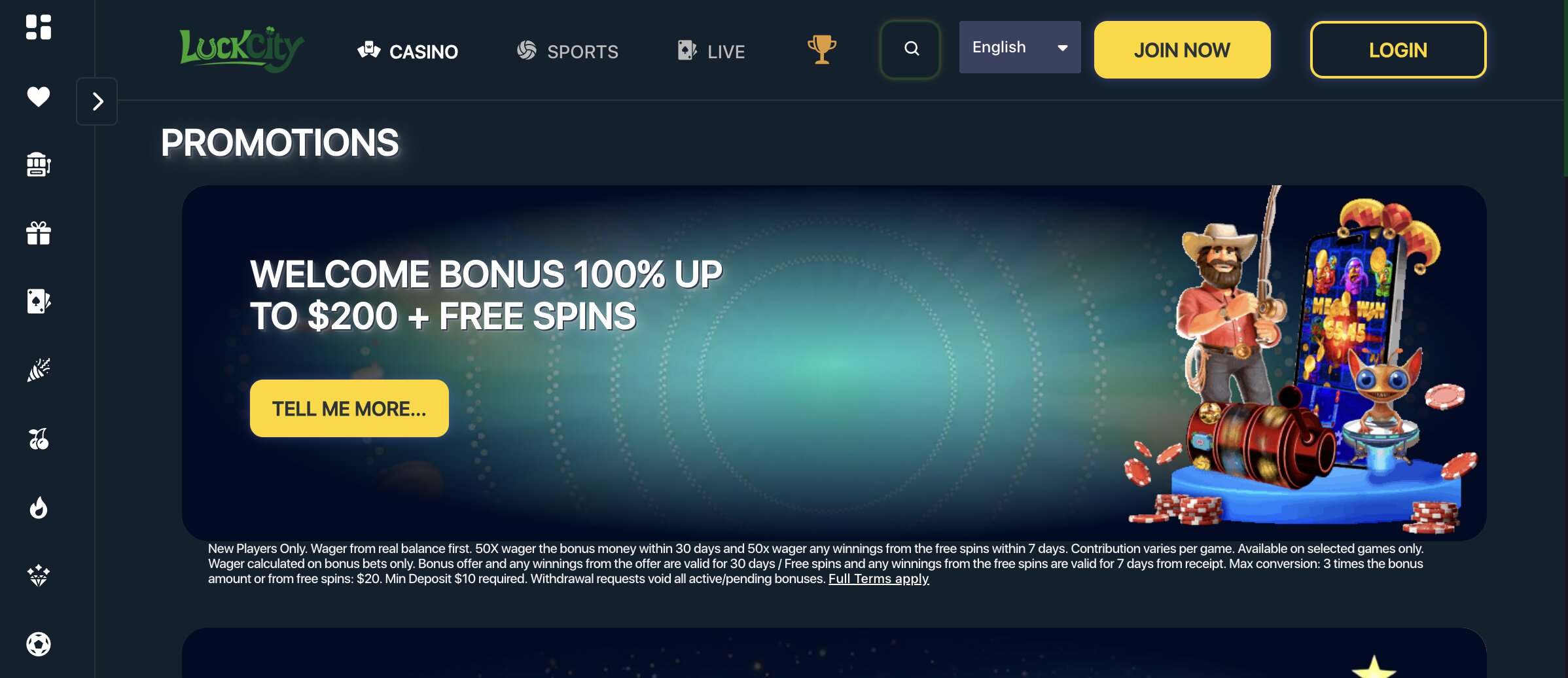
Task: Open the dashboard grid icon in sidebar
Action: click(x=39, y=27)
